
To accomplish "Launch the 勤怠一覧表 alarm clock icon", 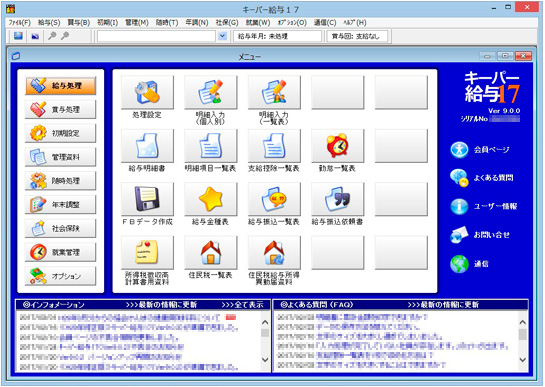I will click(x=337, y=146).
